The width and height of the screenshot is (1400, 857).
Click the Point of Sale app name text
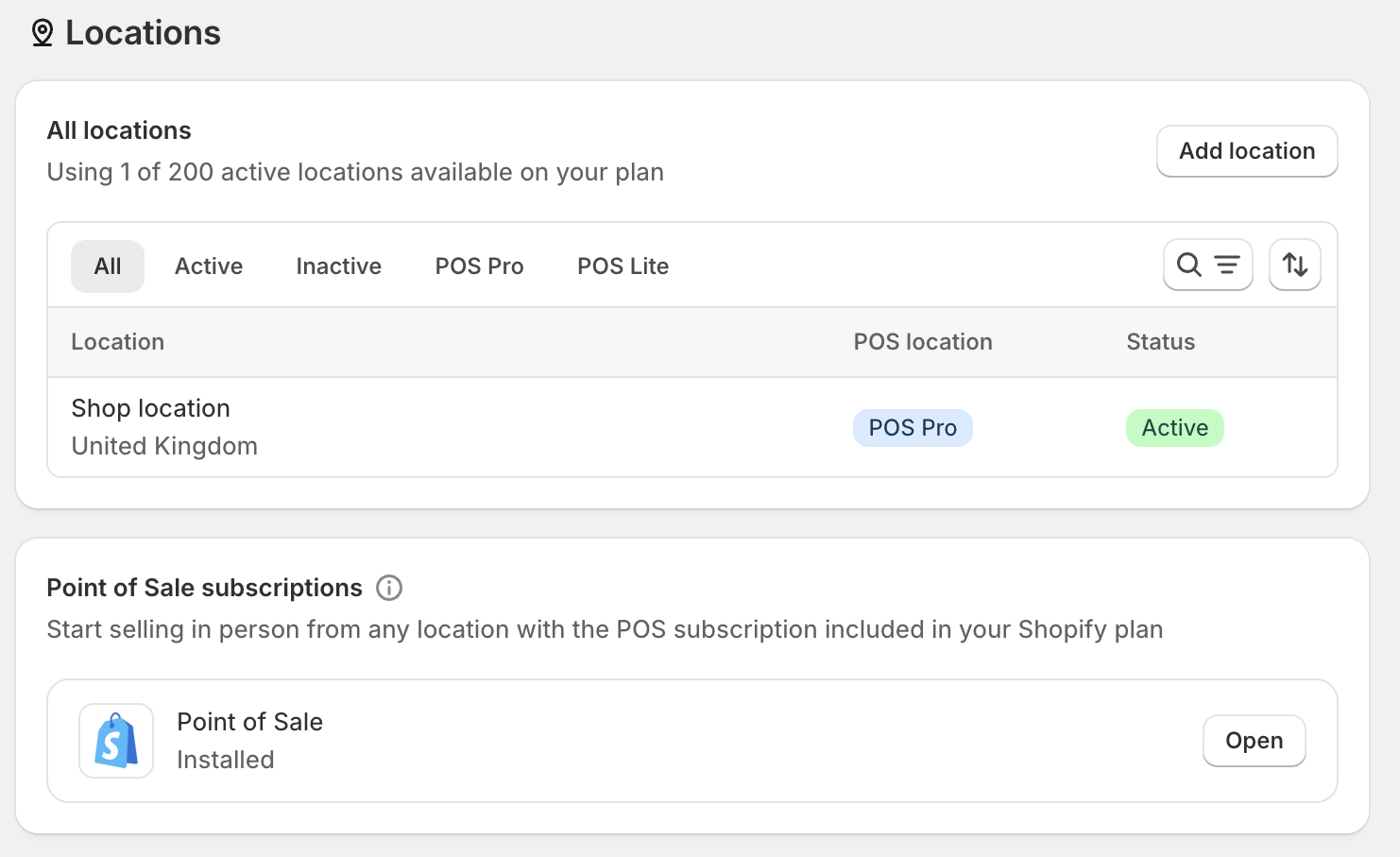pos(250,722)
